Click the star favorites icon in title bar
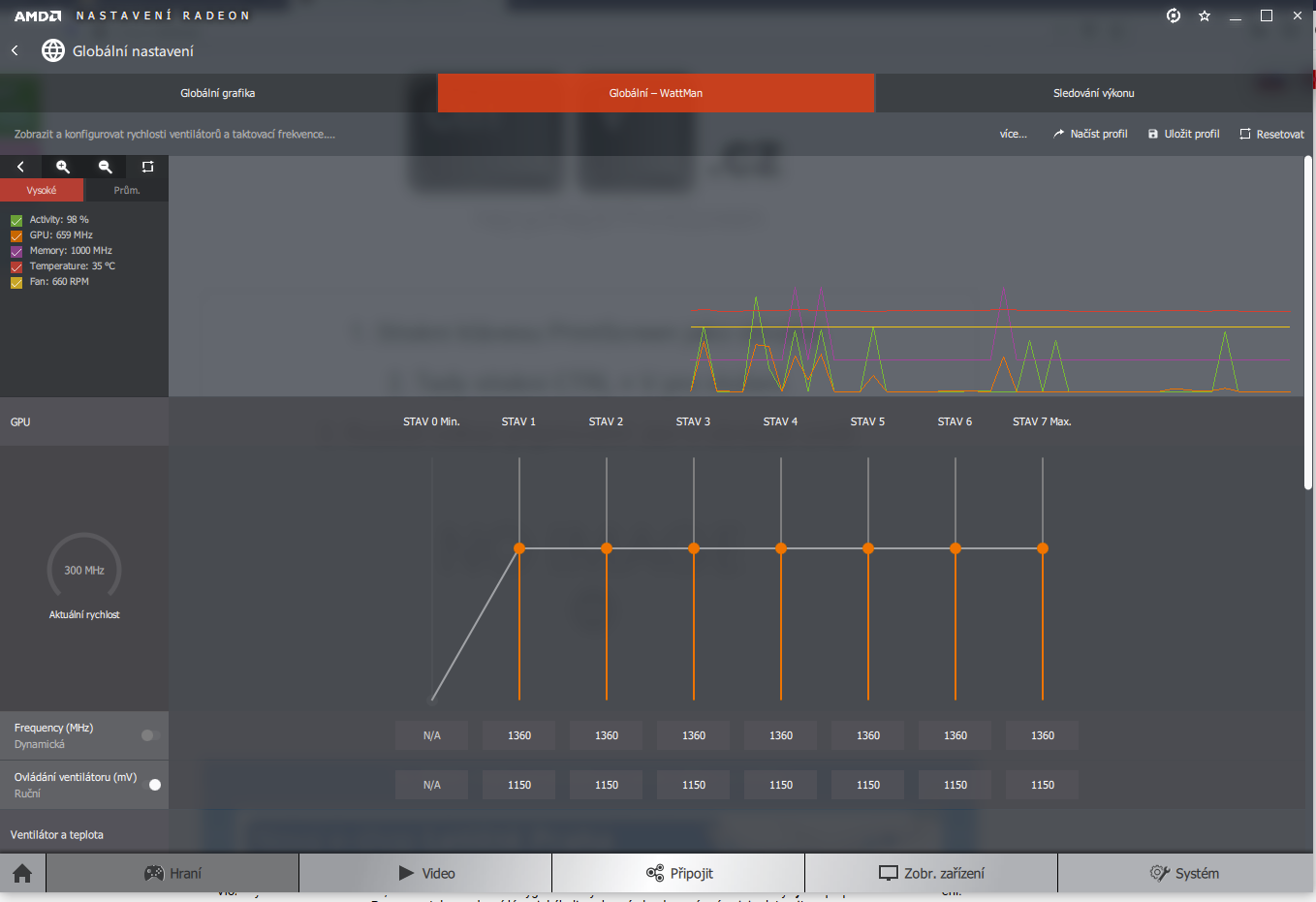 pos(1205,16)
